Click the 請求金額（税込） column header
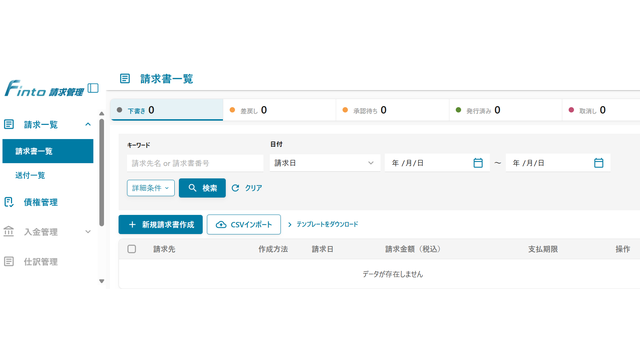The height and width of the screenshot is (360, 640). point(413,249)
